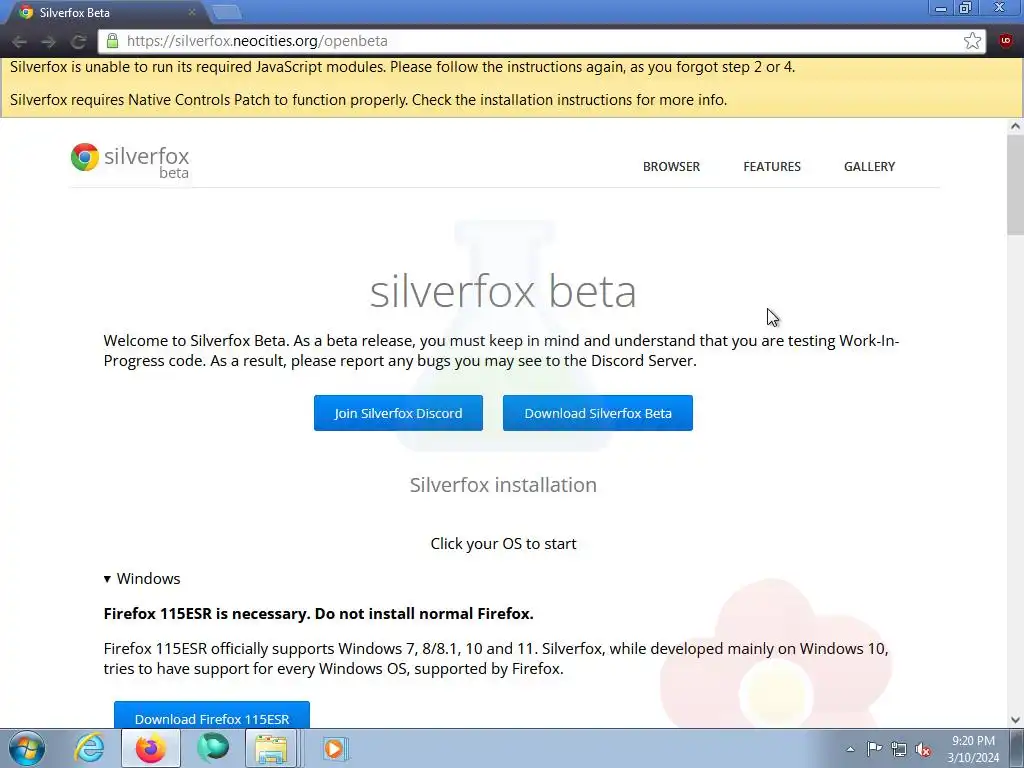Click the muted volume tray icon

click(923, 749)
